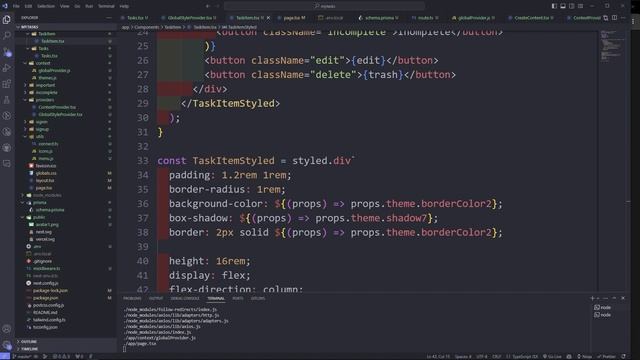Open the Explorer more actions ellipsis
Image resolution: width=640 pixels, height=360 pixels.
click(109, 18)
